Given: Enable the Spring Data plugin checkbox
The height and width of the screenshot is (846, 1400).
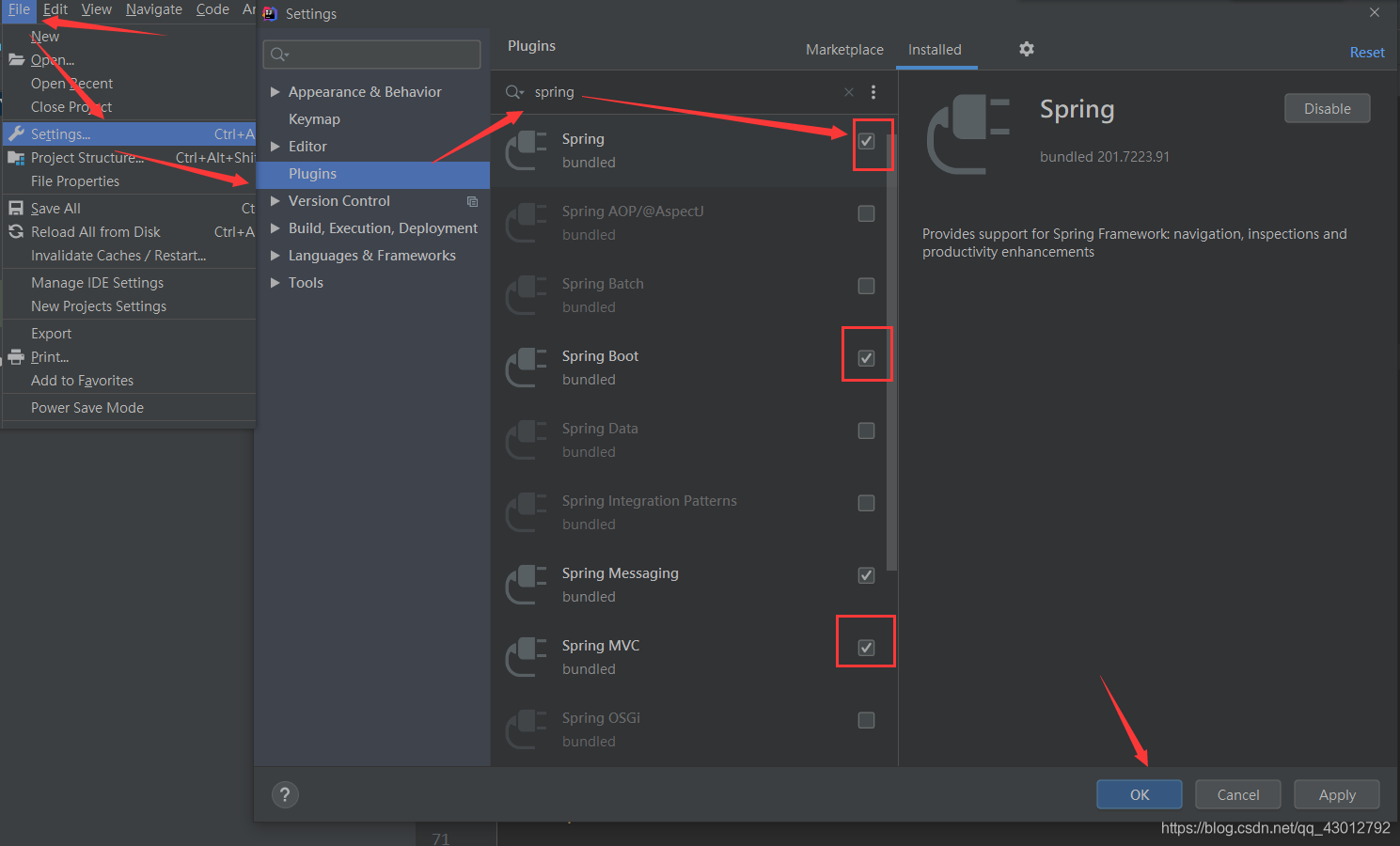Looking at the screenshot, I should click(x=867, y=431).
